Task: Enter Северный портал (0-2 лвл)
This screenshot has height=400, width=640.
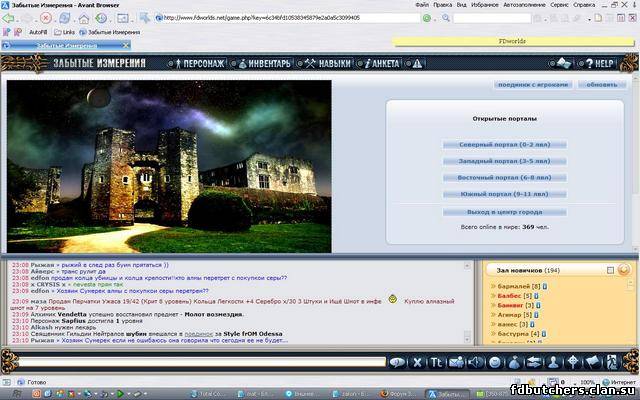Action: click(x=505, y=144)
